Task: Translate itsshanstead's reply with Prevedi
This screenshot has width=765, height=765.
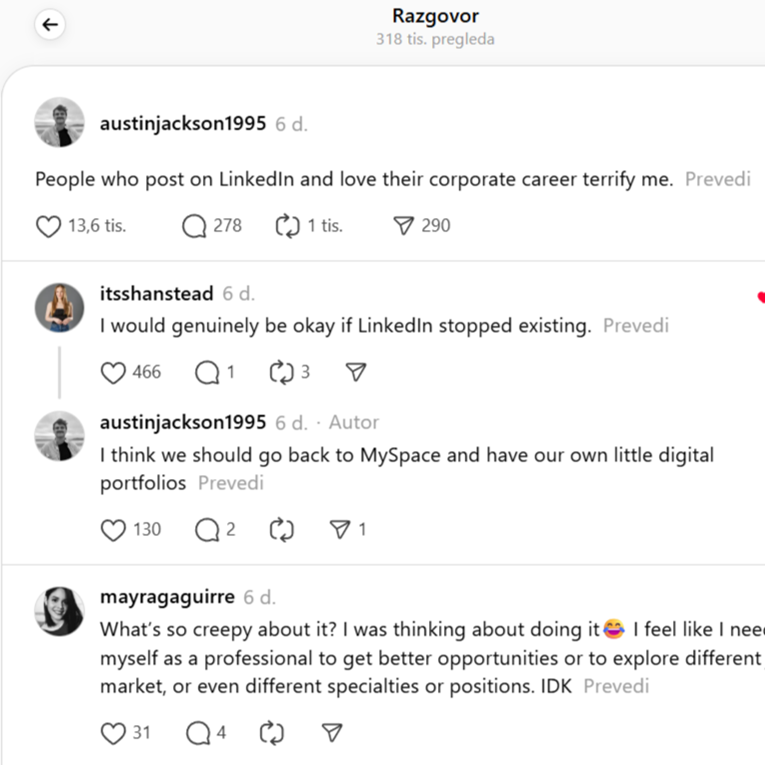Action: [x=636, y=326]
